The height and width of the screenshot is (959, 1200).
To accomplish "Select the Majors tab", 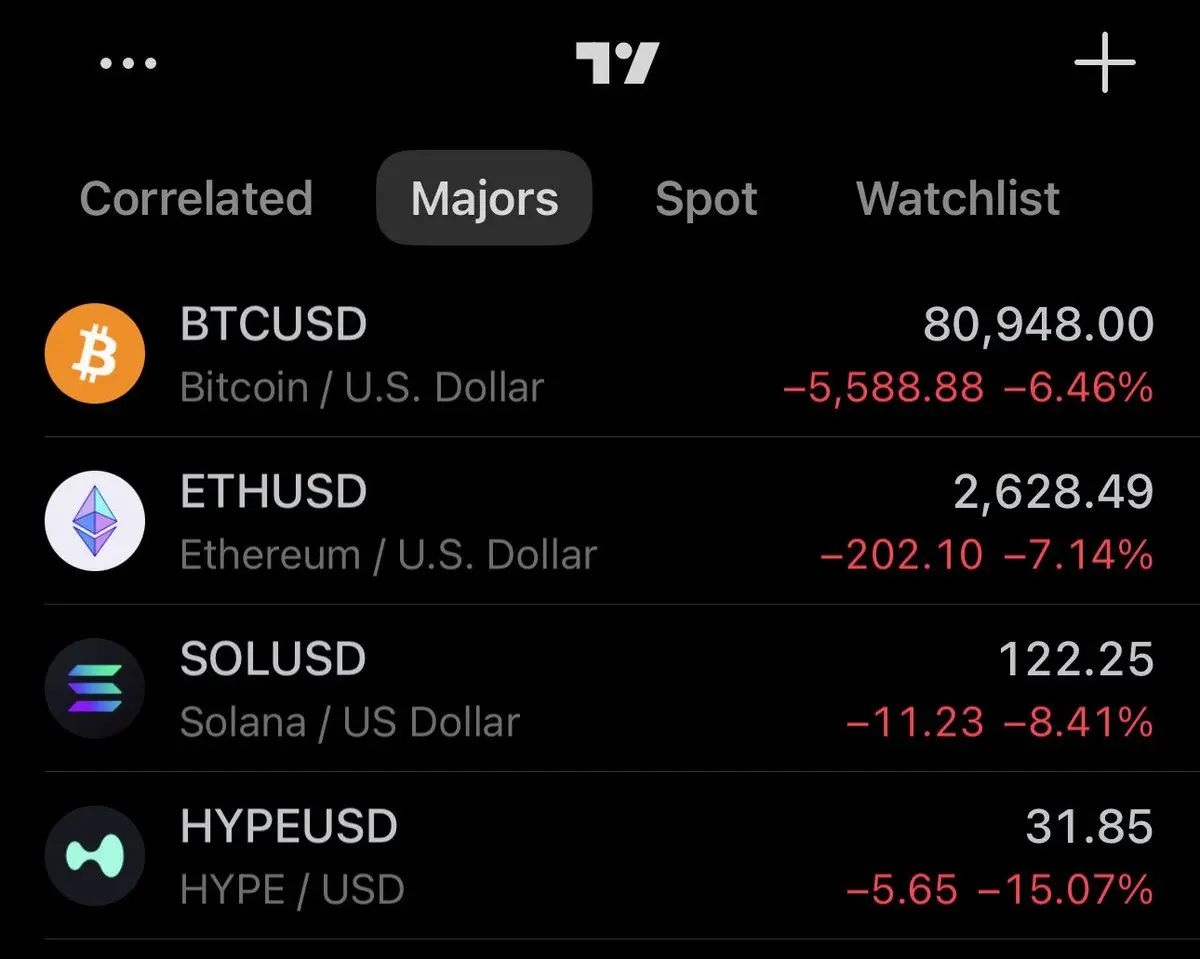I will pyautogui.click(x=484, y=198).
